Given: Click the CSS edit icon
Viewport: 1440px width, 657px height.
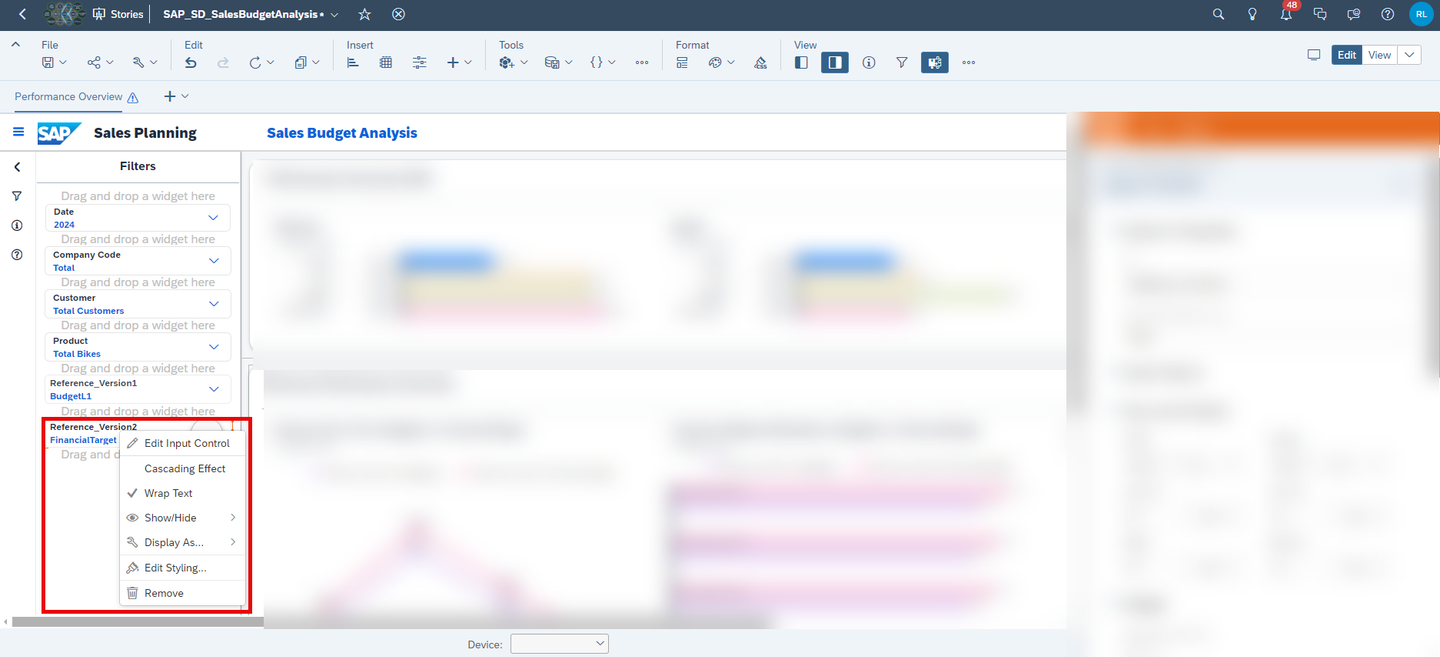Looking at the screenshot, I should [760, 62].
